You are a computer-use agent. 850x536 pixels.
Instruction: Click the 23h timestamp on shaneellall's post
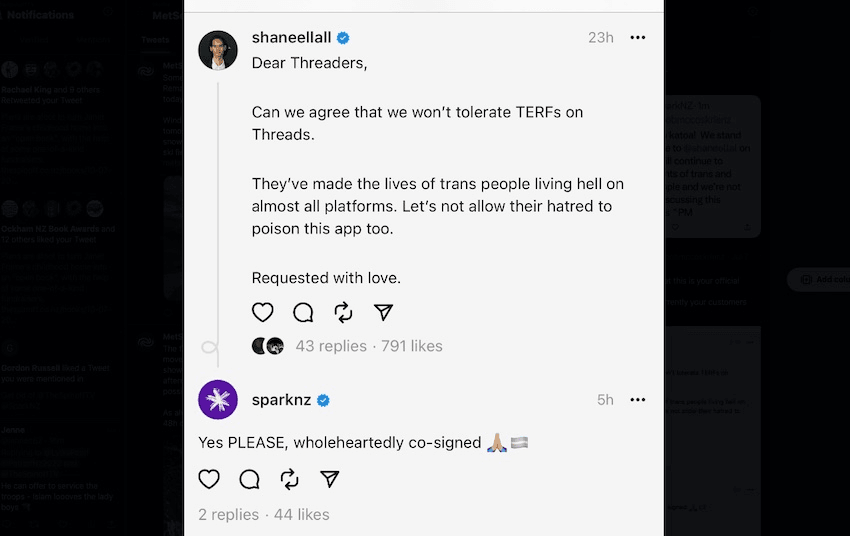(x=600, y=38)
